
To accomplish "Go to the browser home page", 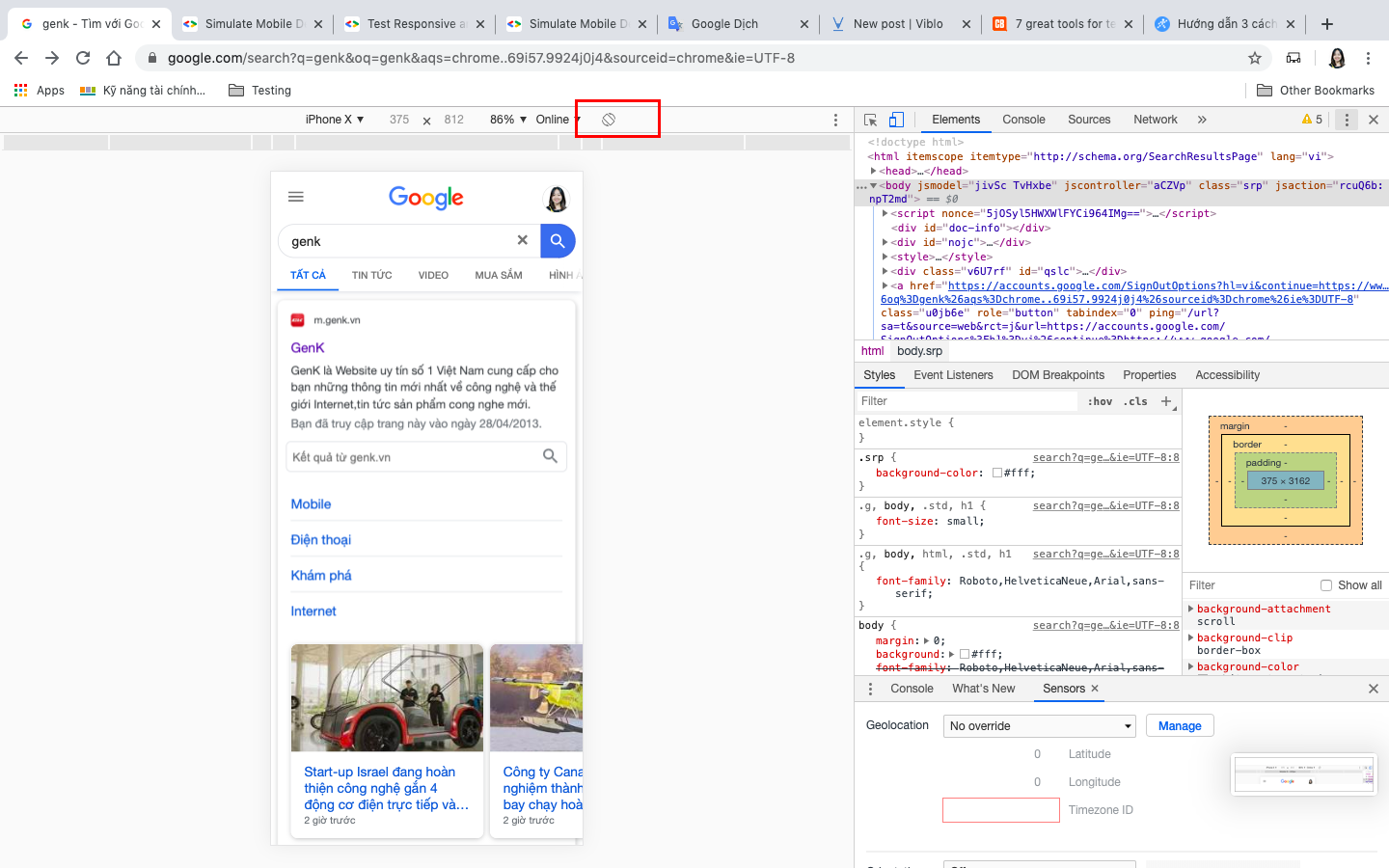I will coord(114,58).
